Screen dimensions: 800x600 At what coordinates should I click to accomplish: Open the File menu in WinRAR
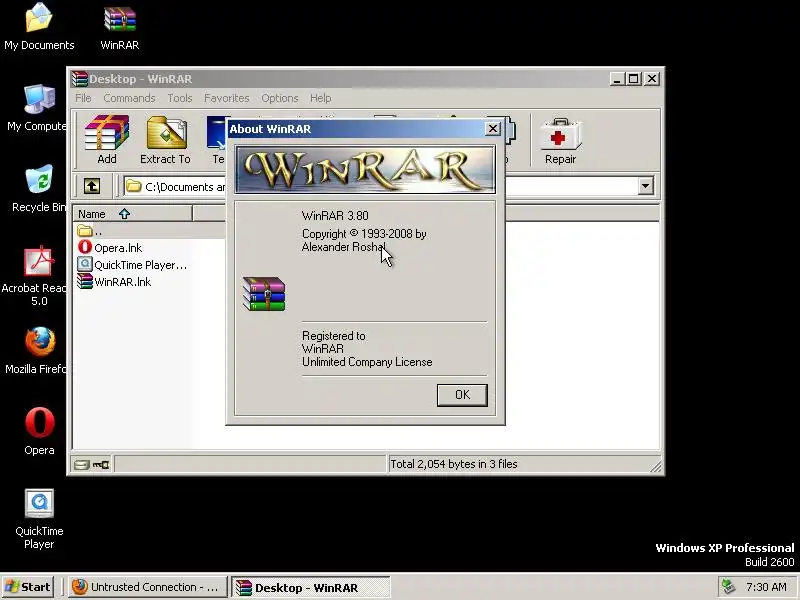coord(83,98)
